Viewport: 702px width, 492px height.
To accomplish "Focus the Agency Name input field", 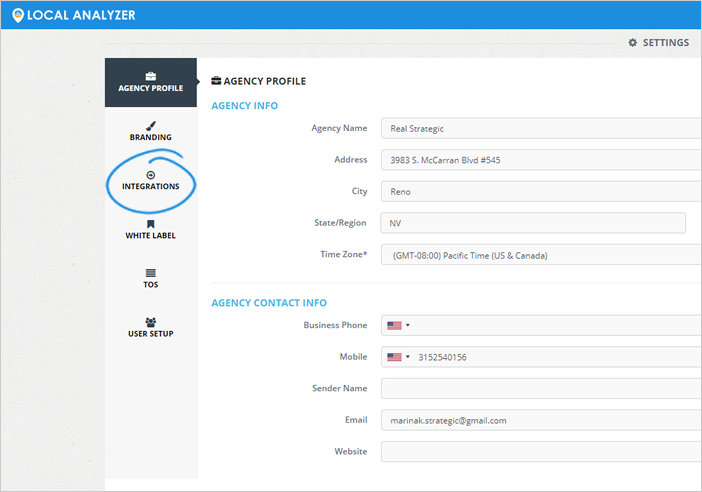I will click(x=540, y=128).
